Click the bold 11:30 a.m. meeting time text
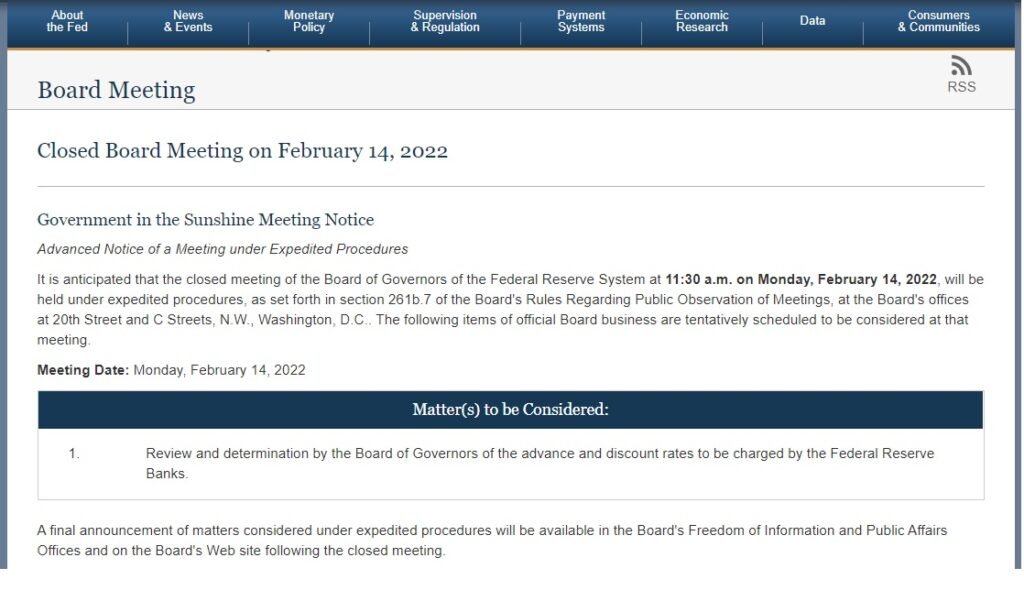1024x601 pixels. [x=699, y=279]
